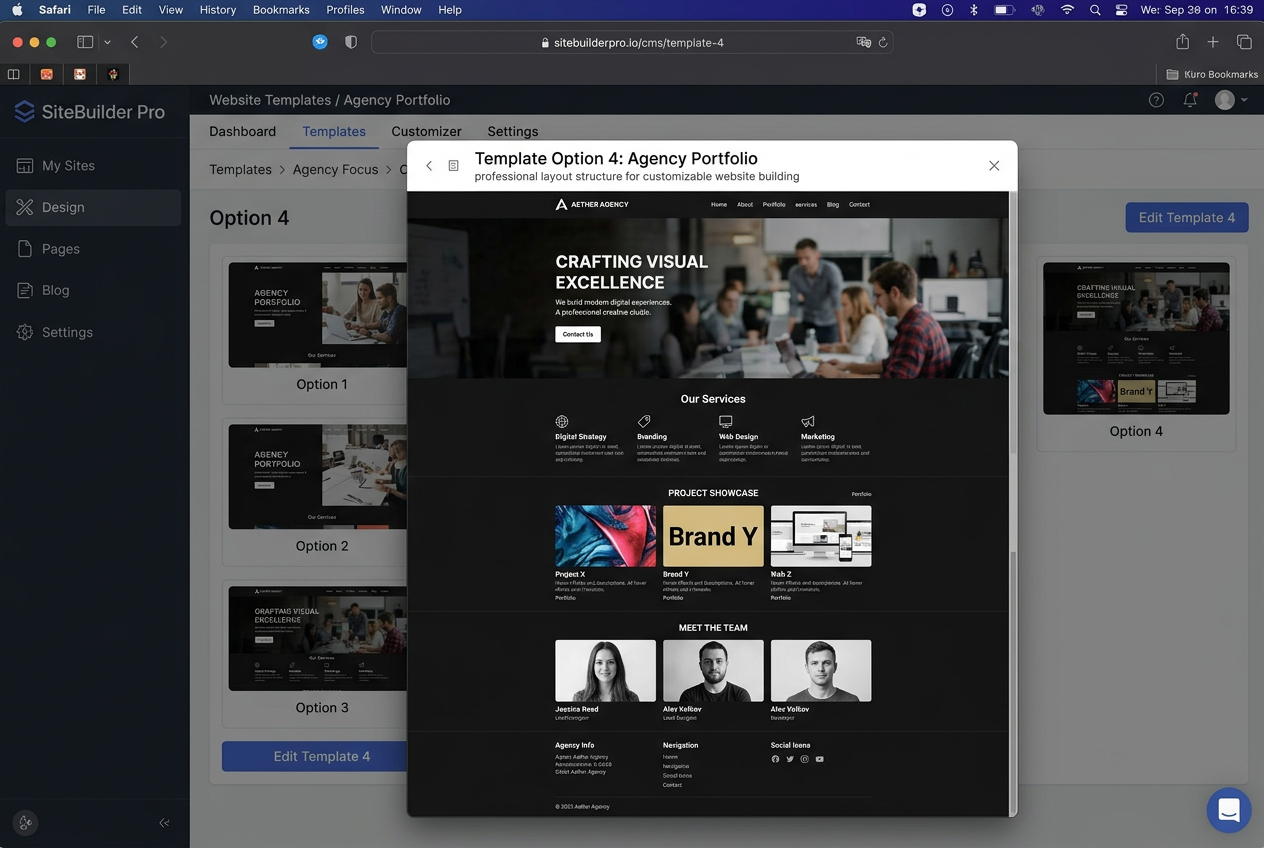
Task: Close the Template Option 4 modal
Action: 994,166
